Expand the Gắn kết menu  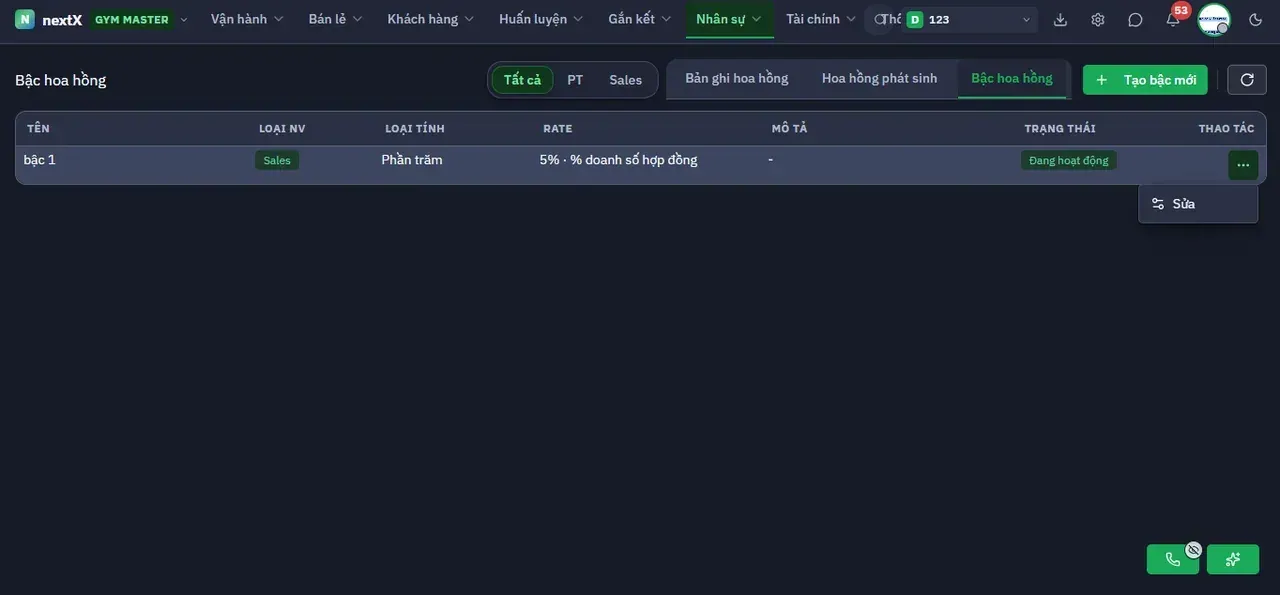click(x=640, y=19)
